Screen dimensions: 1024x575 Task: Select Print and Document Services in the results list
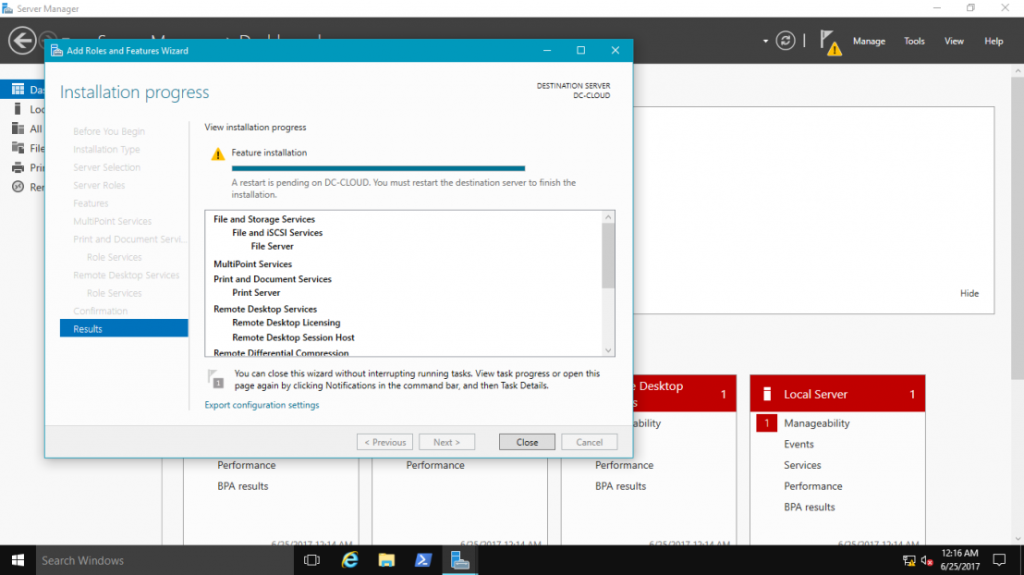(x=272, y=279)
